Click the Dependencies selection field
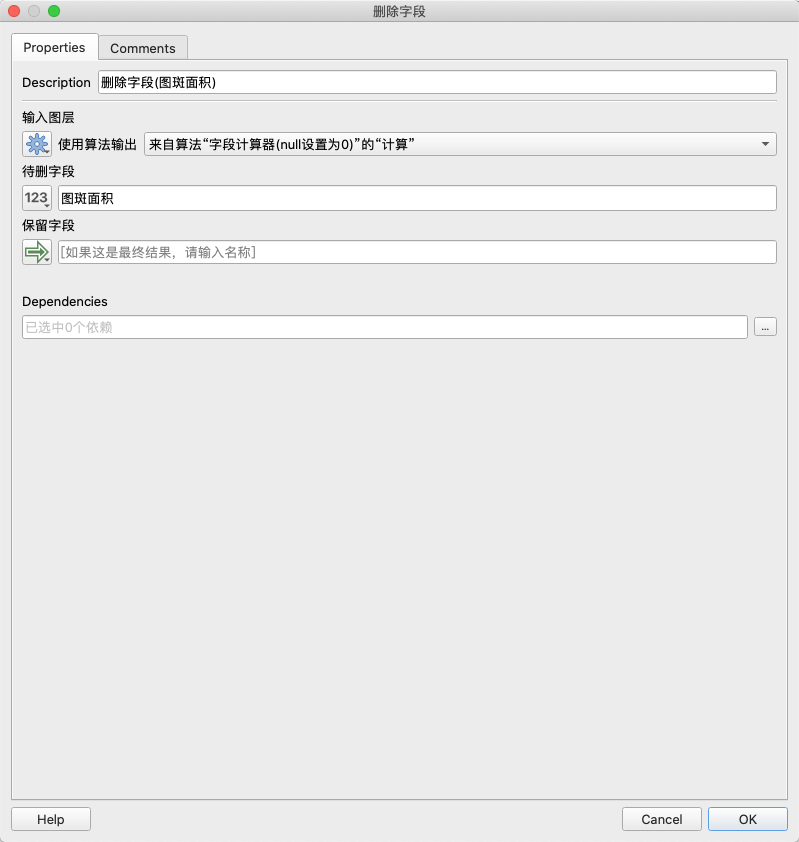This screenshot has height=842, width=799. pos(384,327)
